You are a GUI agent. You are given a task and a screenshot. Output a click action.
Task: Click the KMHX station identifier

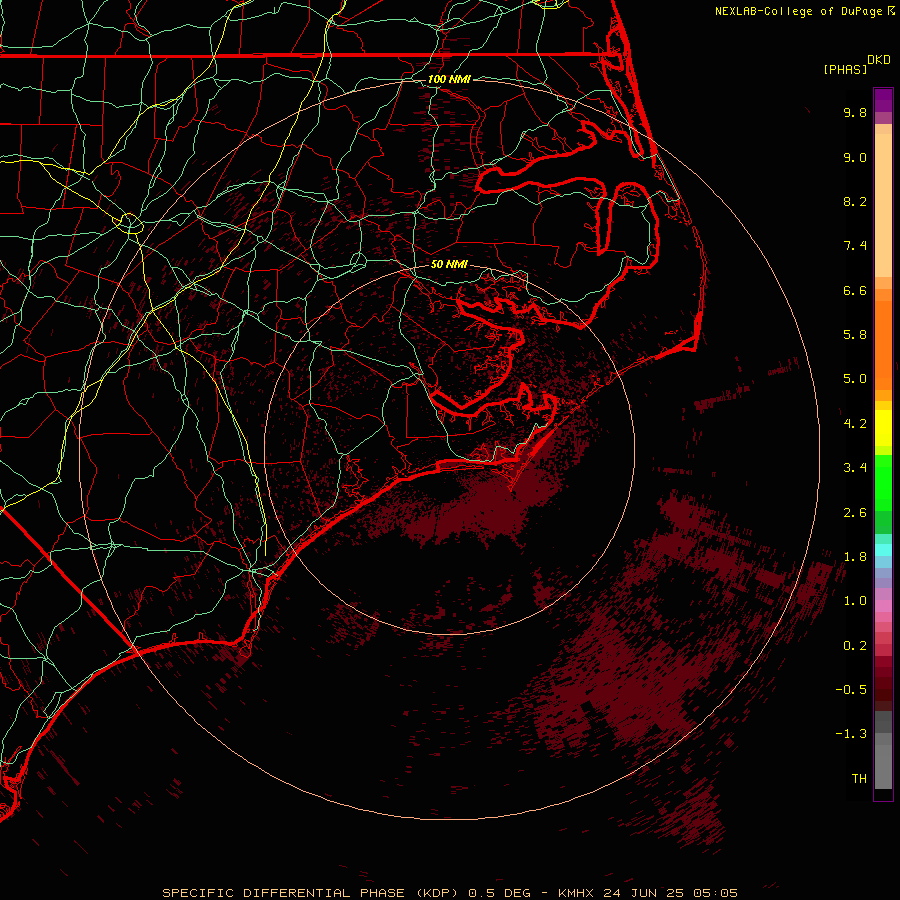click(x=579, y=893)
